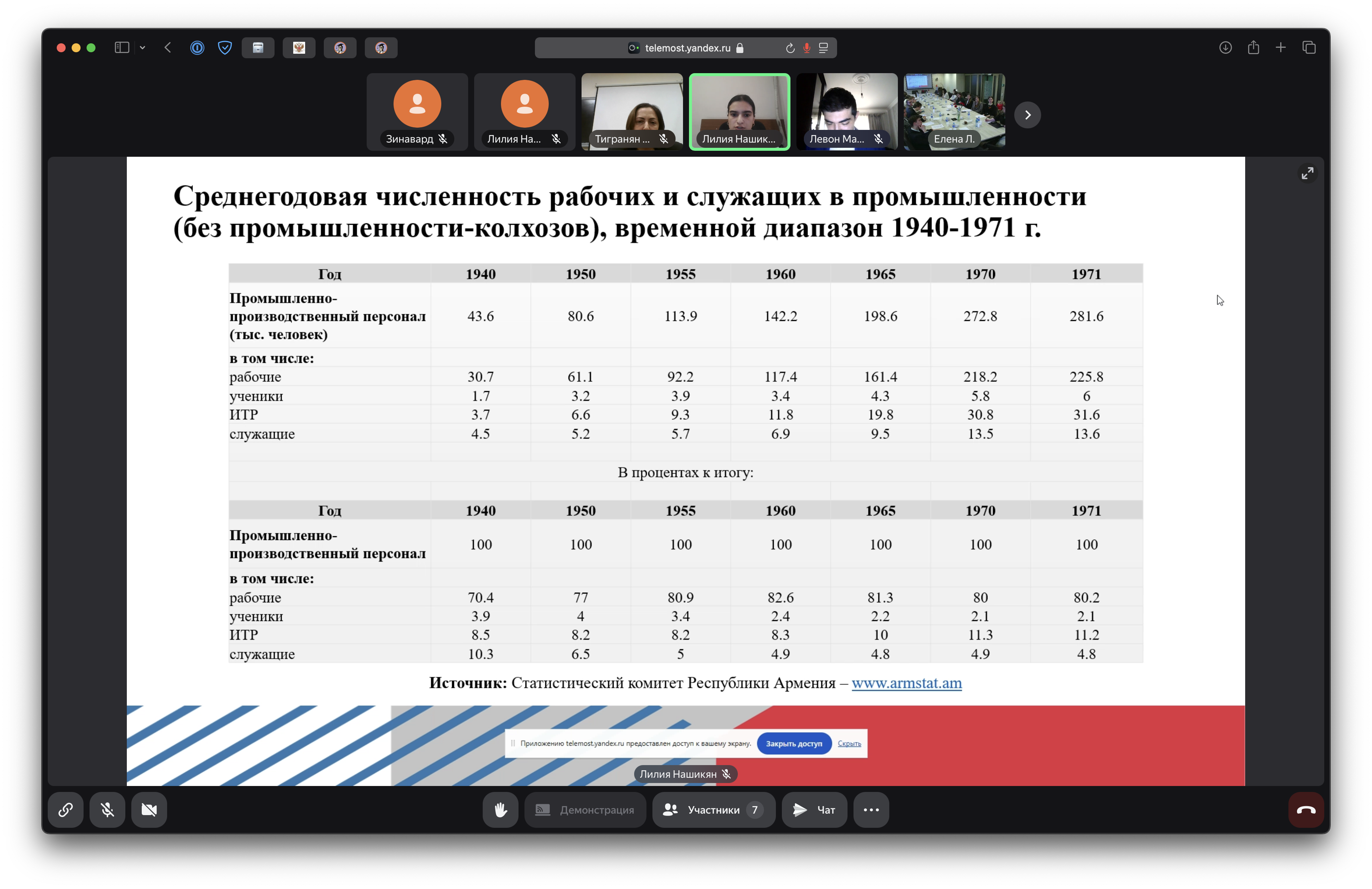Switch to the fourth pinned tab
The height and width of the screenshot is (889, 1372).
tap(381, 48)
